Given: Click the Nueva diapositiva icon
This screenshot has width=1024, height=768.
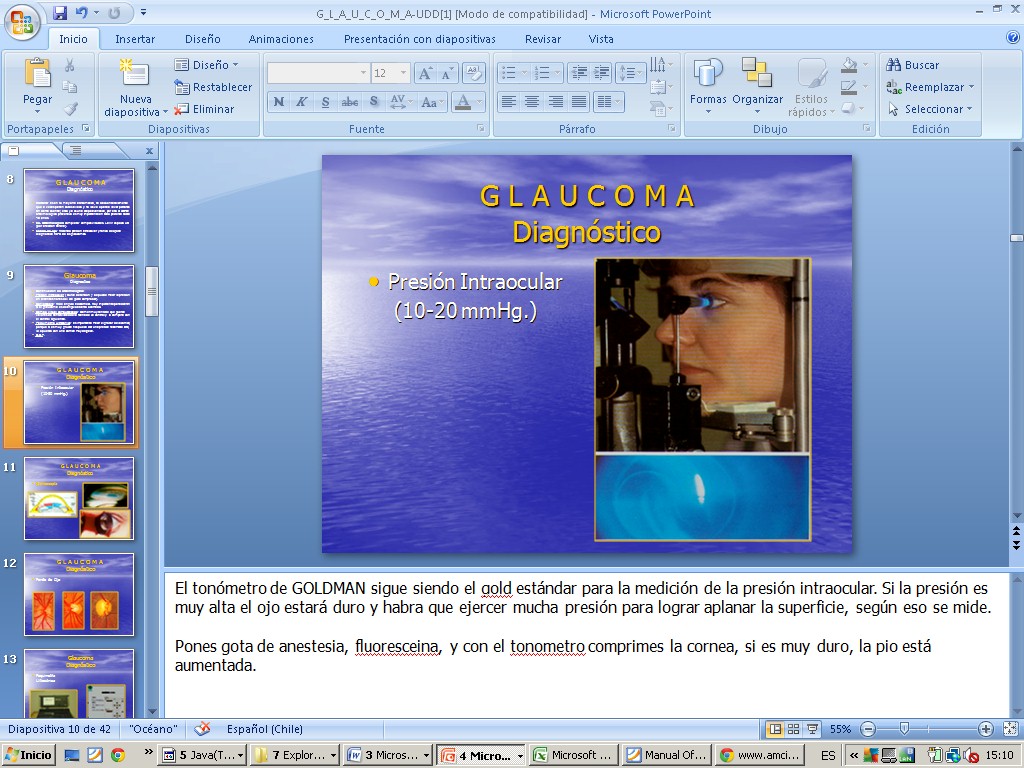Looking at the screenshot, I should pyautogui.click(x=135, y=74).
